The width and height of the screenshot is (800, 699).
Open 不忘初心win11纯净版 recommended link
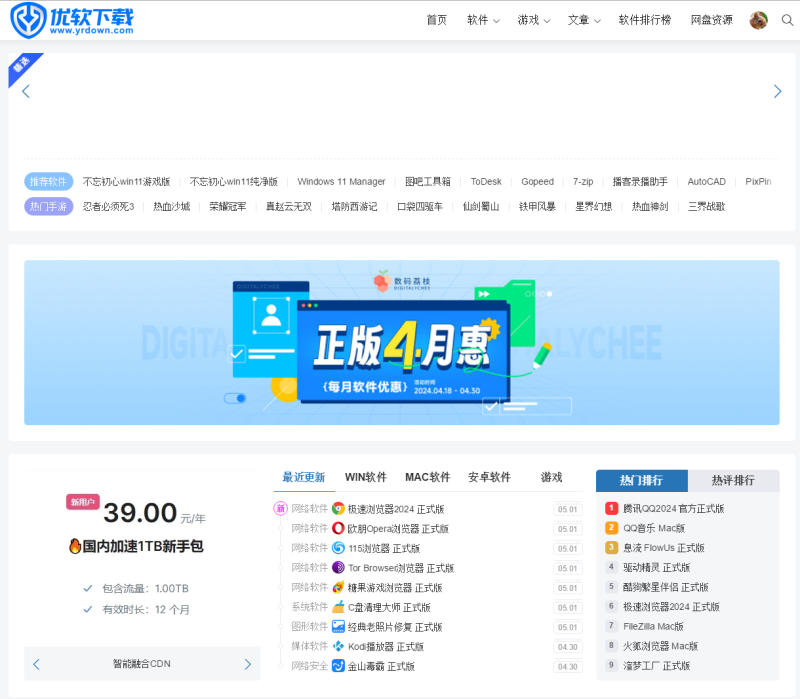(x=234, y=182)
